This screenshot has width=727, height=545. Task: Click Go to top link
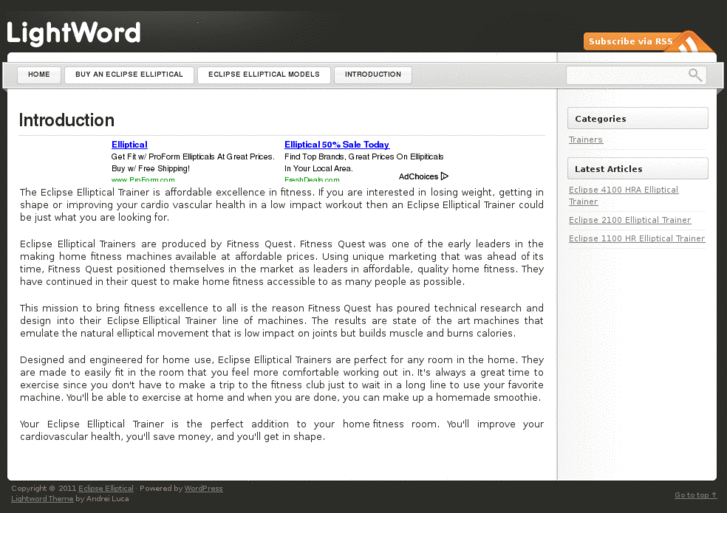[695, 495]
